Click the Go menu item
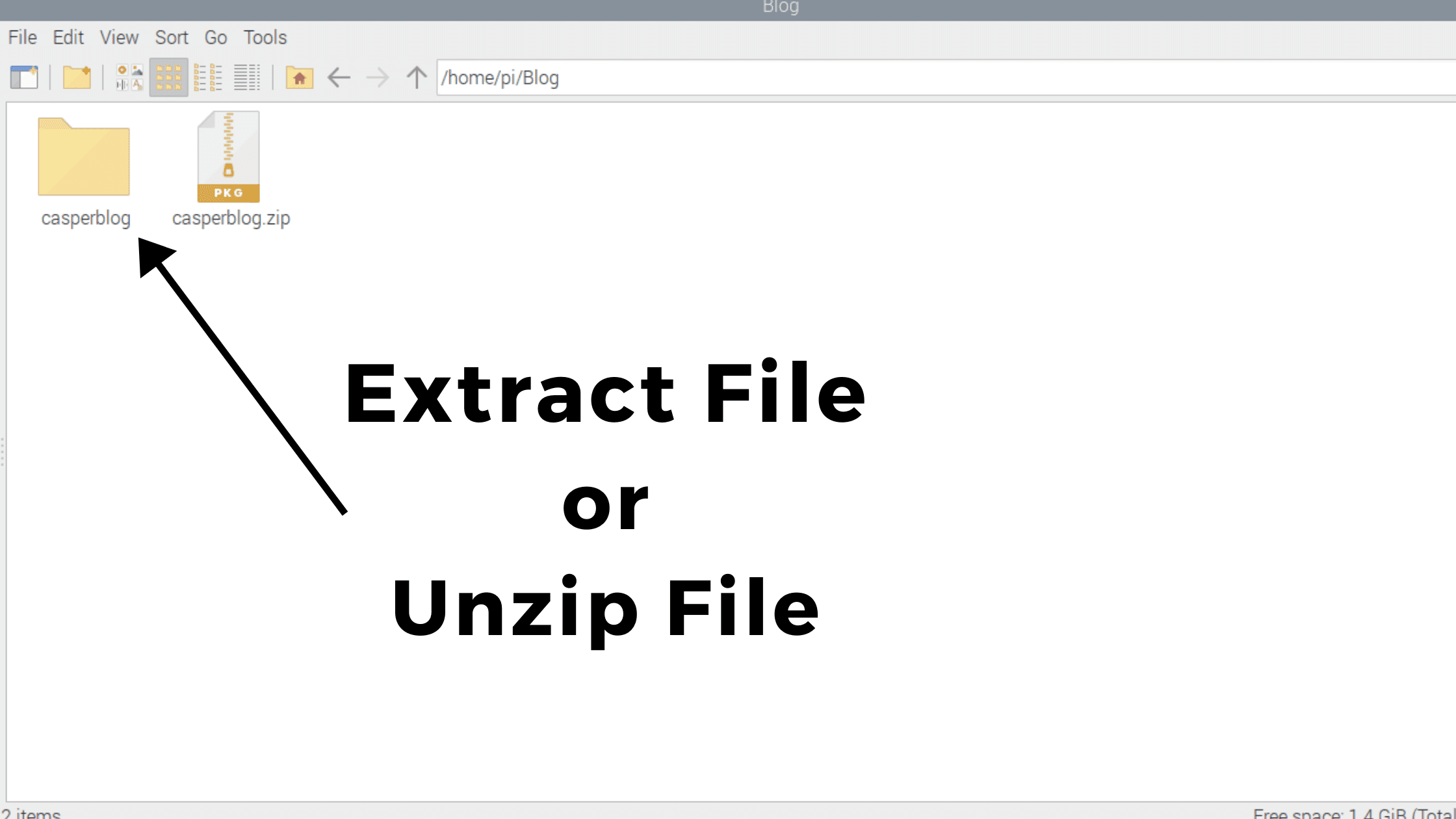Viewport: 1456px width, 819px height. coord(215,37)
